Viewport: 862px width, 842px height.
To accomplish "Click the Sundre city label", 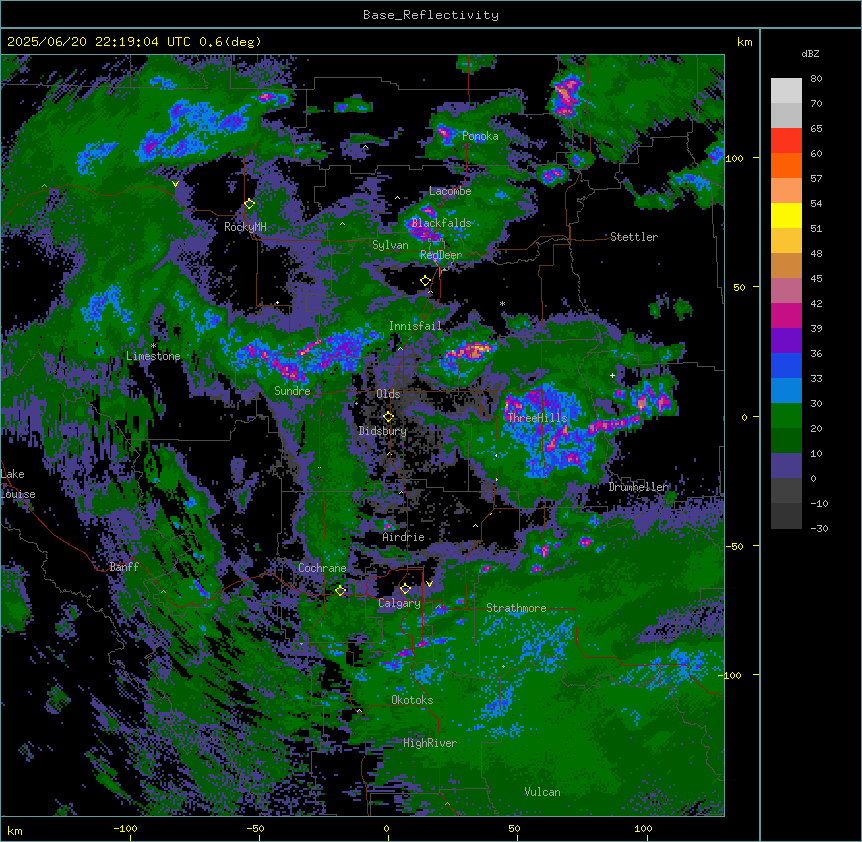I will [x=292, y=391].
